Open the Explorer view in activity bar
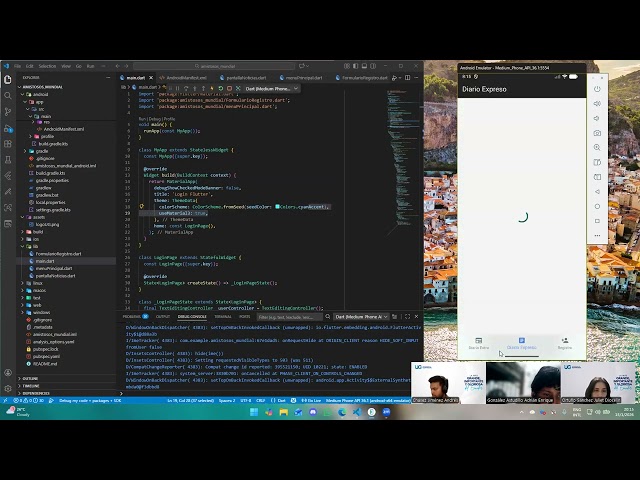 (x=8, y=80)
